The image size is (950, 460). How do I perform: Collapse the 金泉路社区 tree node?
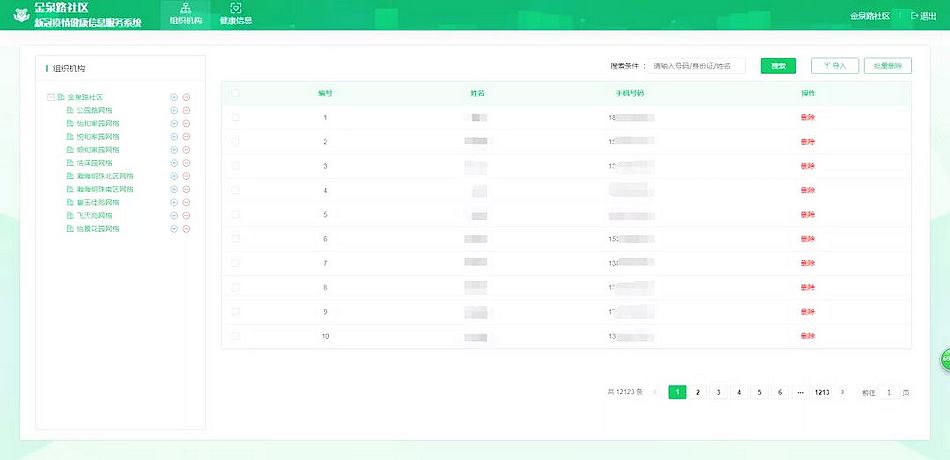[49, 97]
